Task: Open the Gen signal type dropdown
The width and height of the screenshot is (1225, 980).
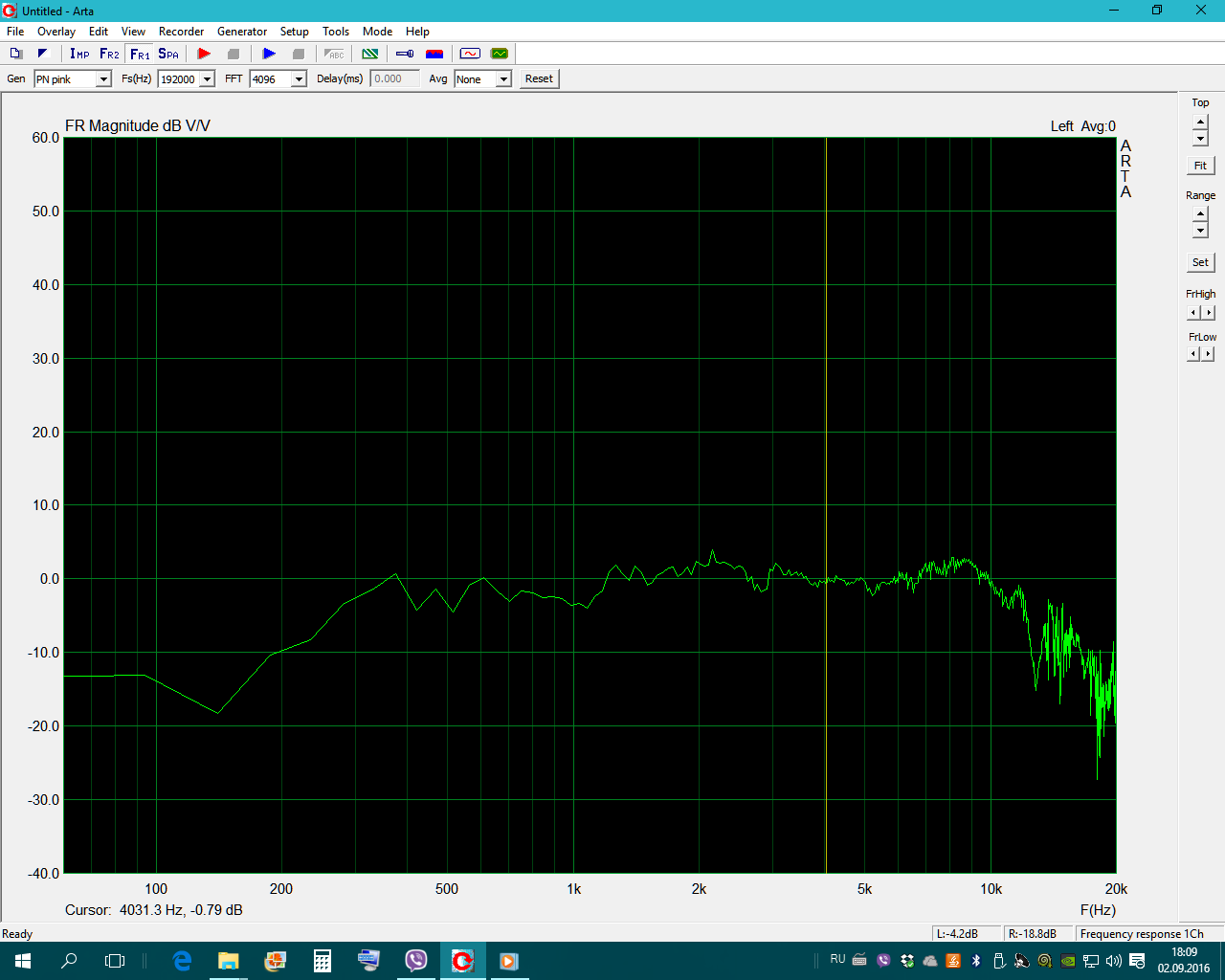Action: (103, 79)
